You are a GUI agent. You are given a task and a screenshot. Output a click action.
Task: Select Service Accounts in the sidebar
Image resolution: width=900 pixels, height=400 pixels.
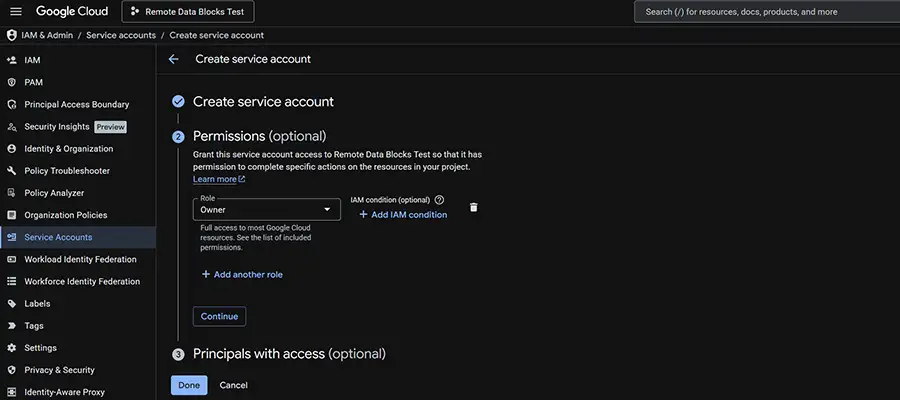[77, 237]
